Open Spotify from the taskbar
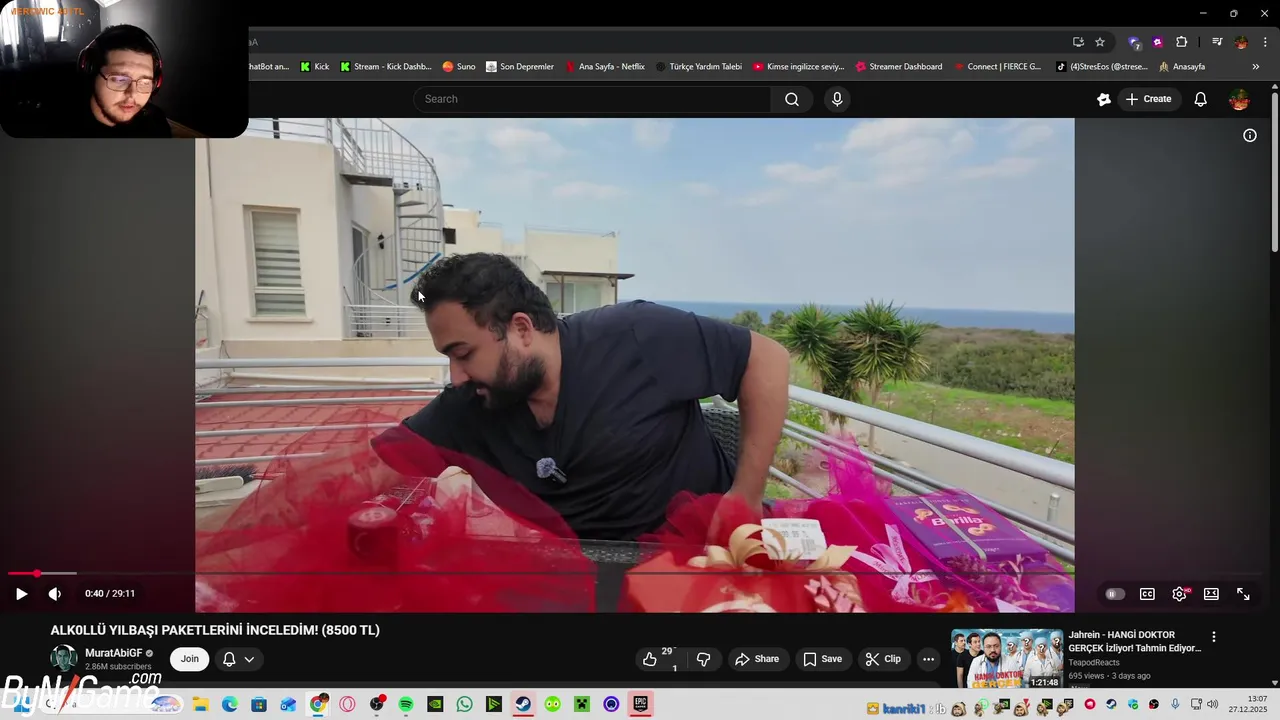1280x720 pixels. [406, 705]
